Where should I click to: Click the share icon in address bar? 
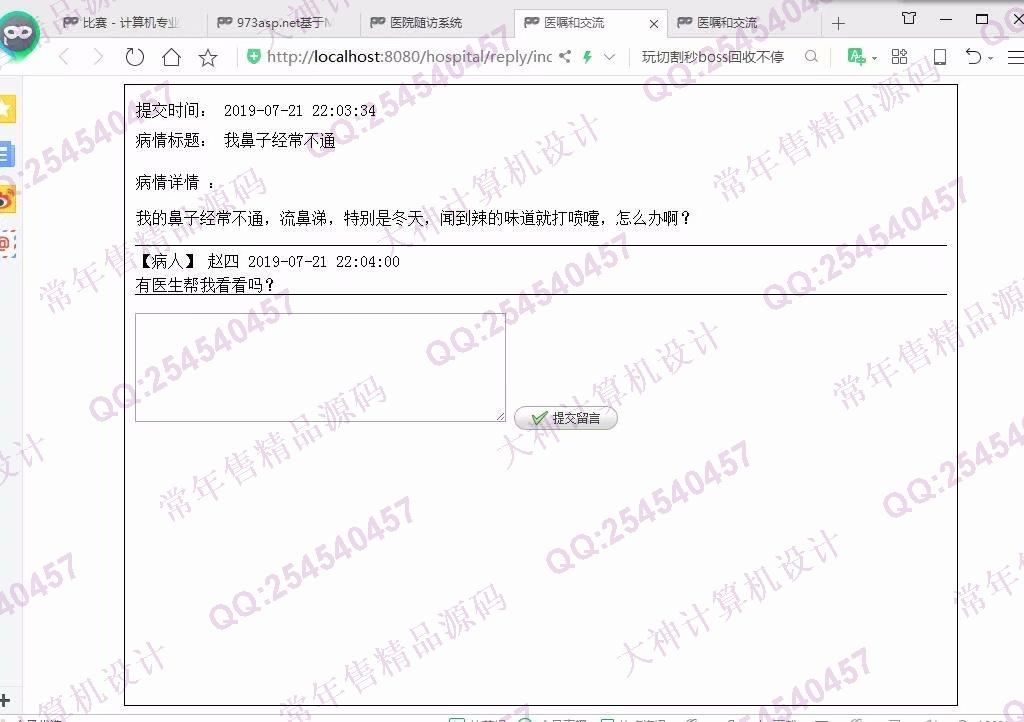(565, 57)
